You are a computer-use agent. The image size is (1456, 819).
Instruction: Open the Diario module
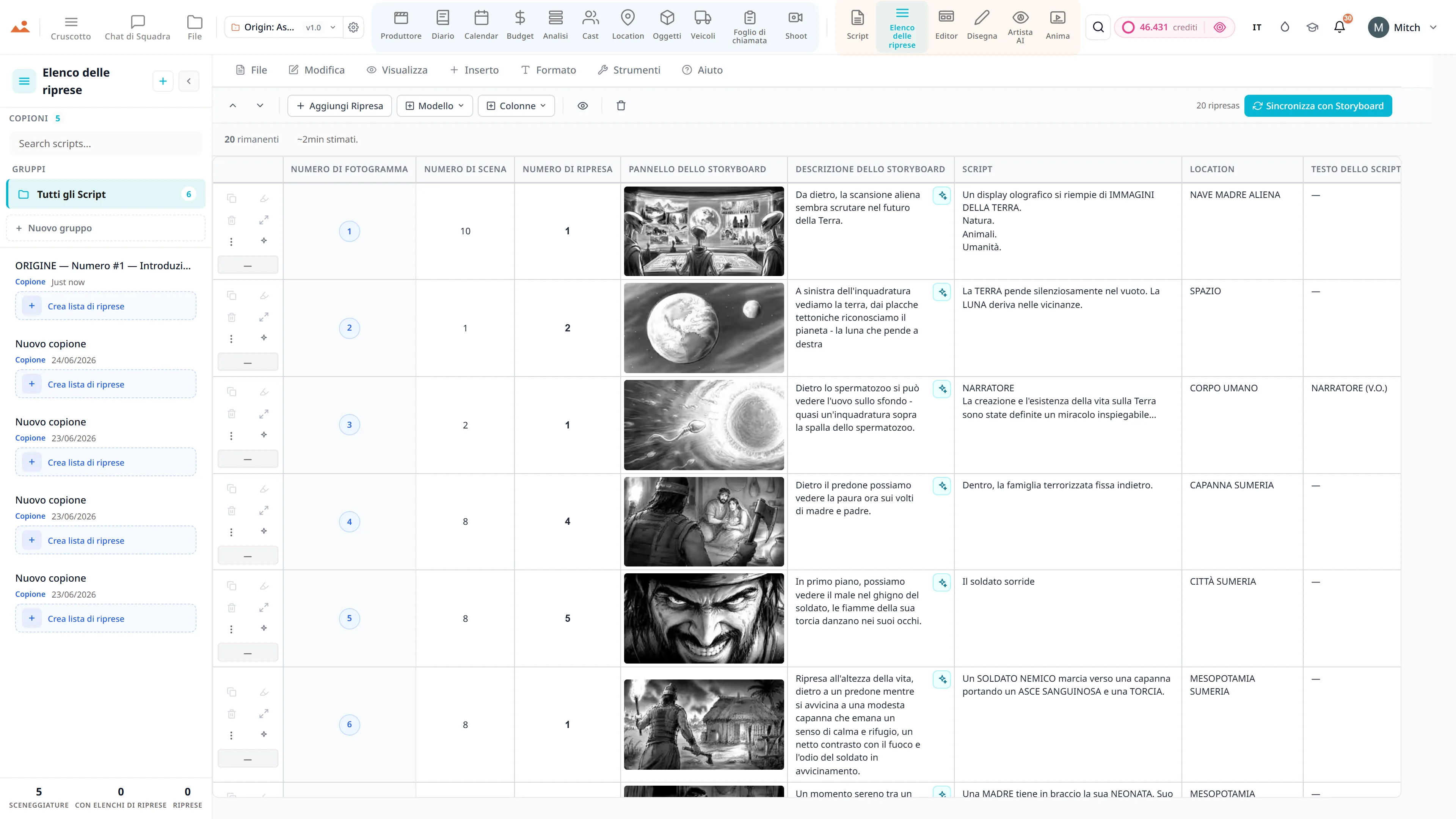(442, 26)
